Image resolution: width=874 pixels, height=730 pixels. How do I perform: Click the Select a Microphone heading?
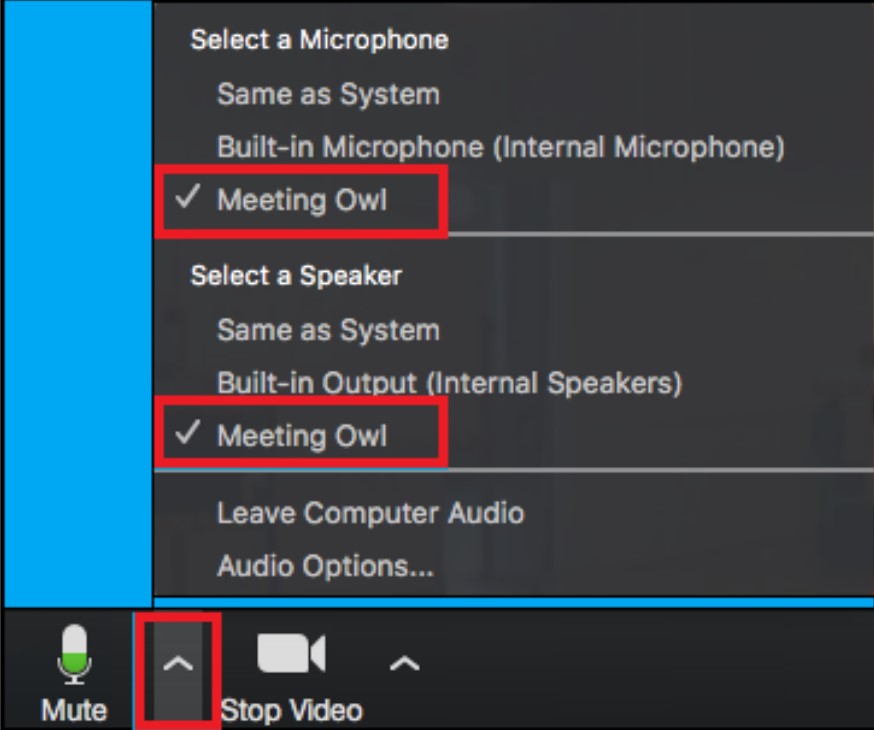tap(319, 40)
